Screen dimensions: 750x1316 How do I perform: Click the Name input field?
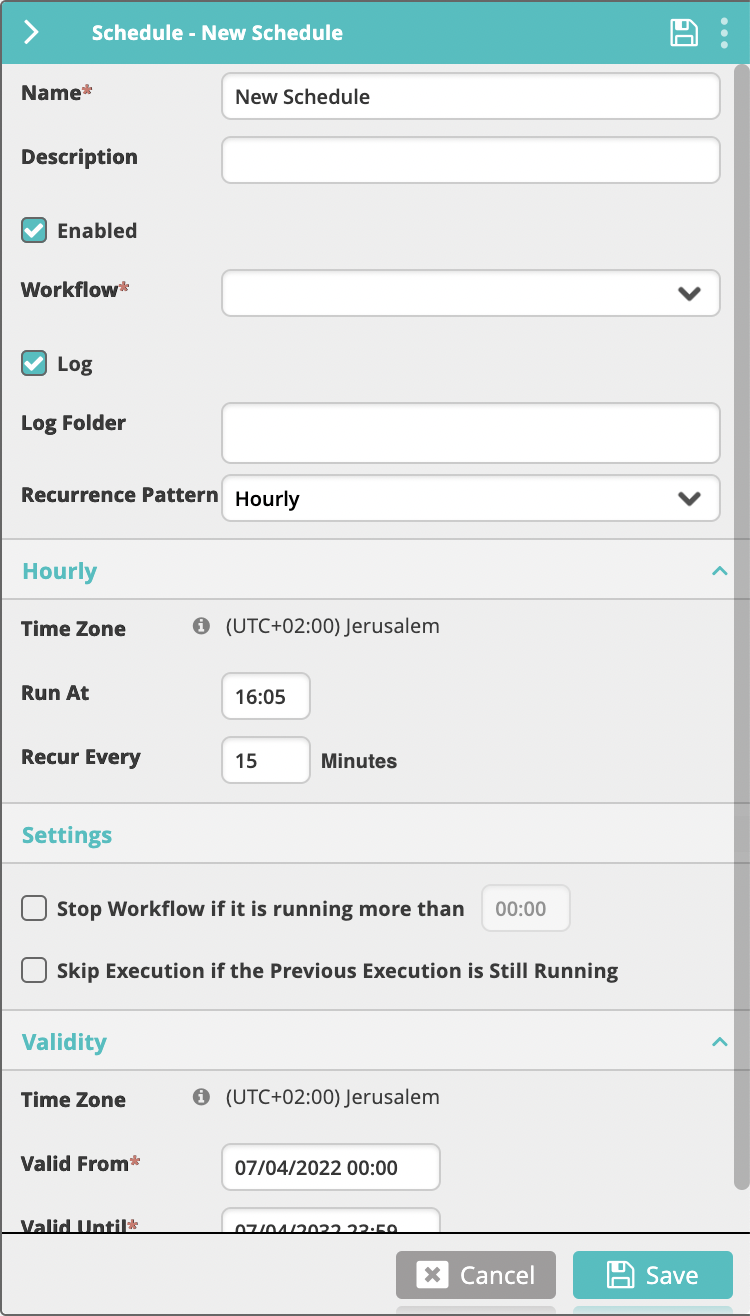pos(471,96)
